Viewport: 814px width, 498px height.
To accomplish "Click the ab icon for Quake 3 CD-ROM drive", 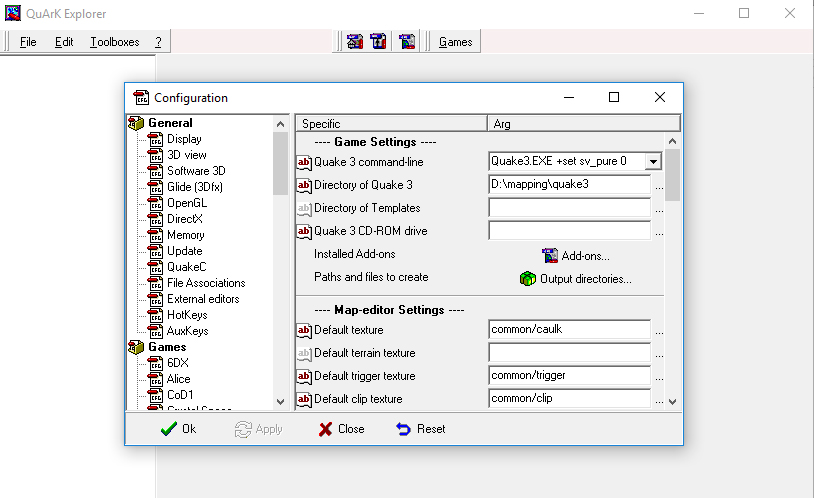I will [304, 231].
